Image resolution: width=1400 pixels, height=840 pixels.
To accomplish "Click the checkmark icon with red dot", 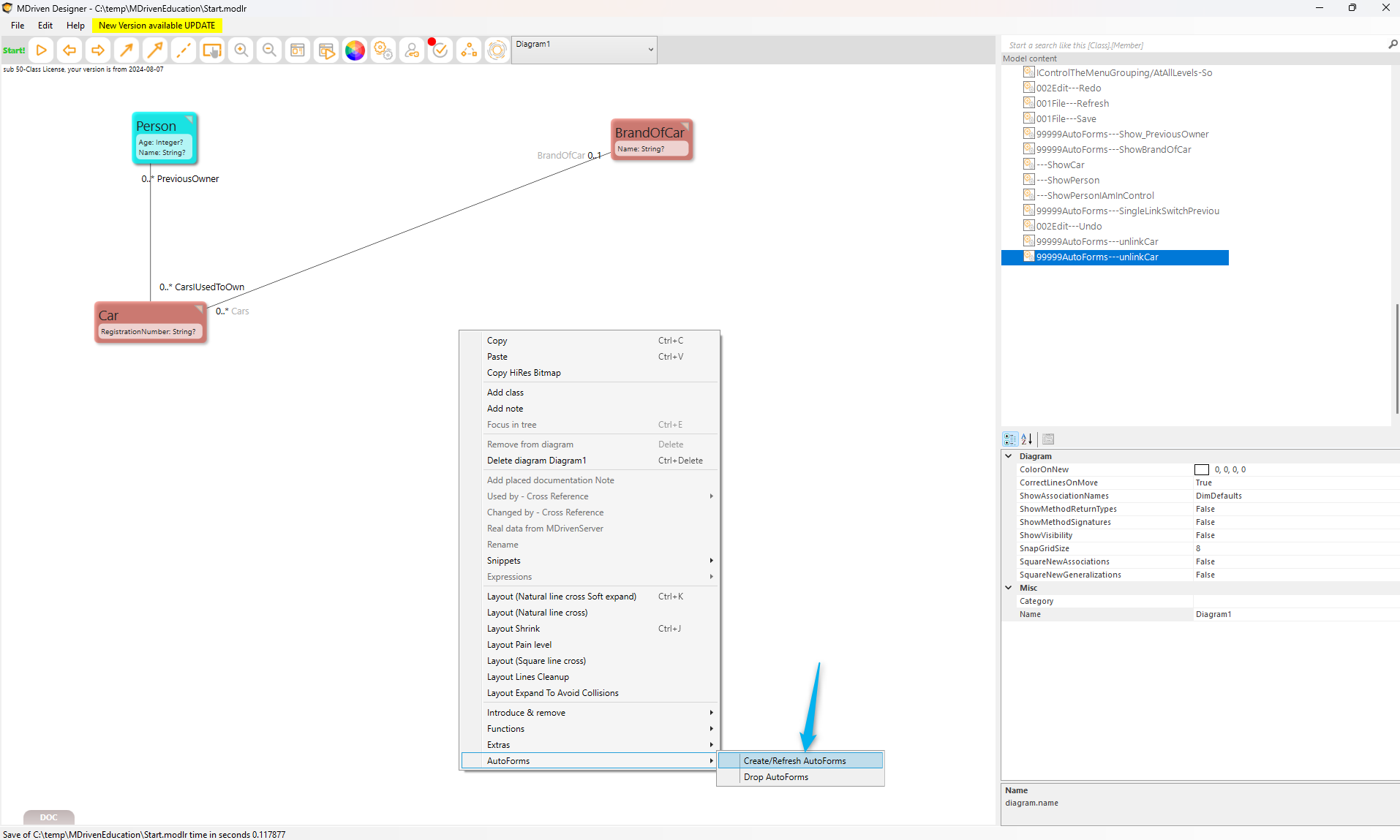I will point(440,50).
